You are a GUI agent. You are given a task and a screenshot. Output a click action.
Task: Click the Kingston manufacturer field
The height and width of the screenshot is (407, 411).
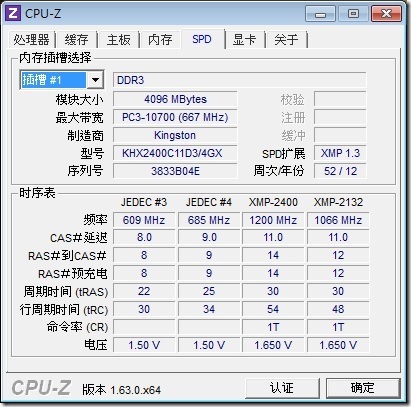click(175, 135)
